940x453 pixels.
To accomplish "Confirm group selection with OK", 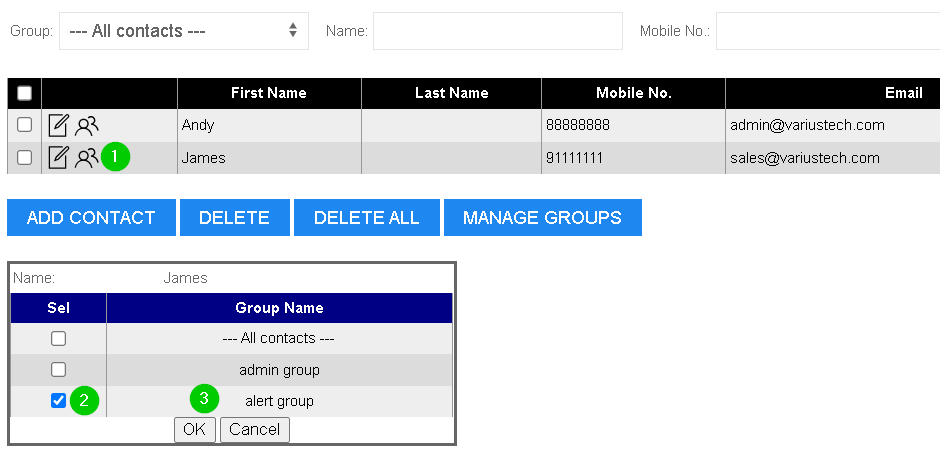I will point(195,430).
